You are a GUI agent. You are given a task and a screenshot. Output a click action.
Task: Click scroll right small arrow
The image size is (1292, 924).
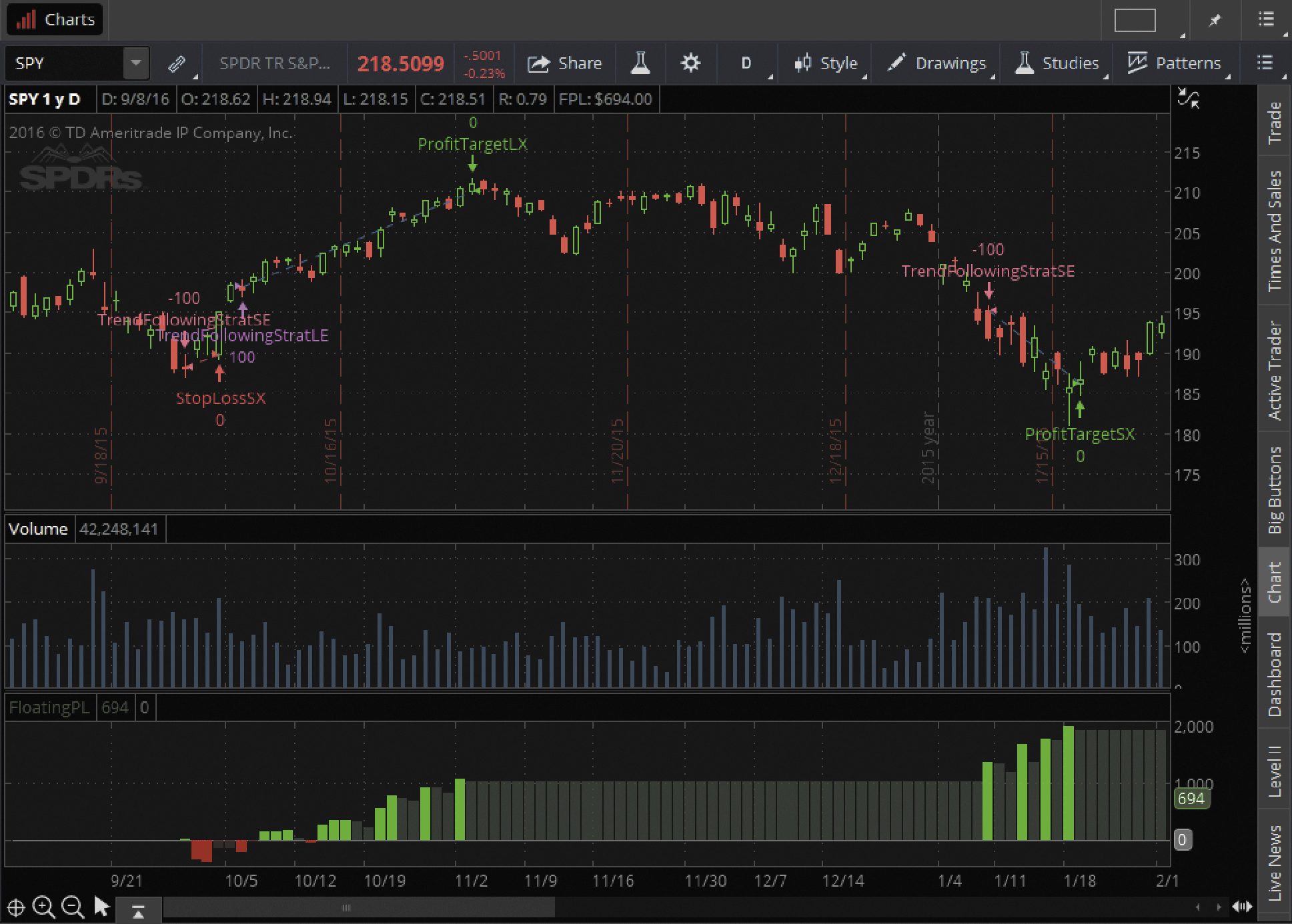tap(1219, 907)
